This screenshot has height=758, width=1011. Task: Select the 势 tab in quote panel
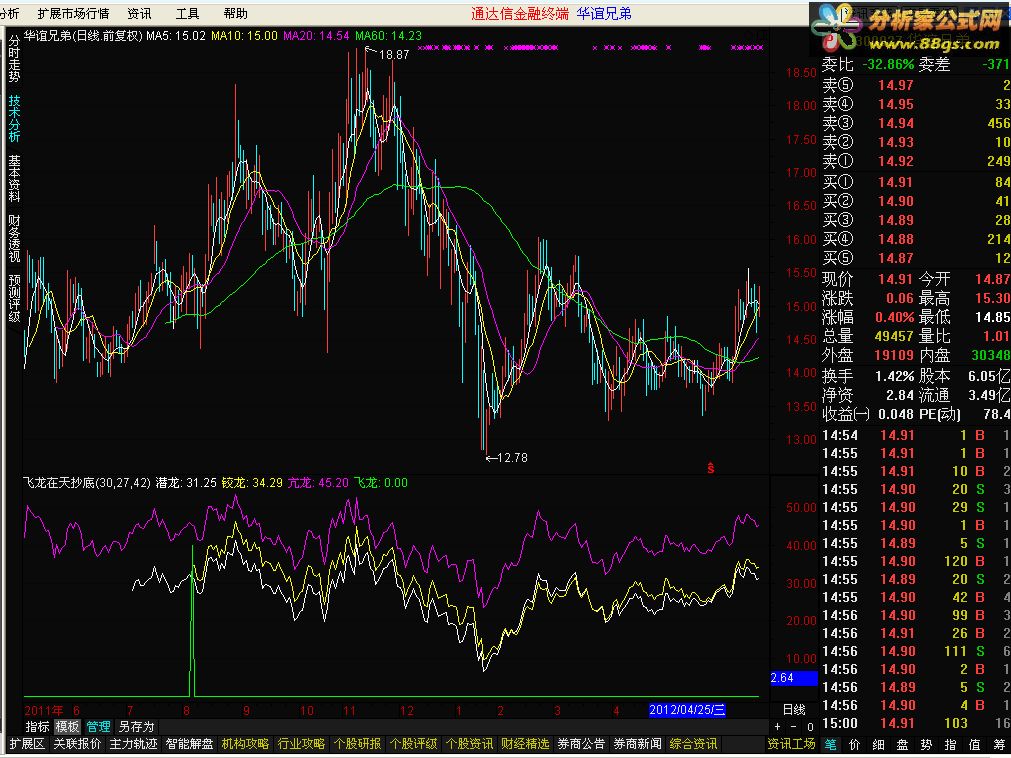926,744
